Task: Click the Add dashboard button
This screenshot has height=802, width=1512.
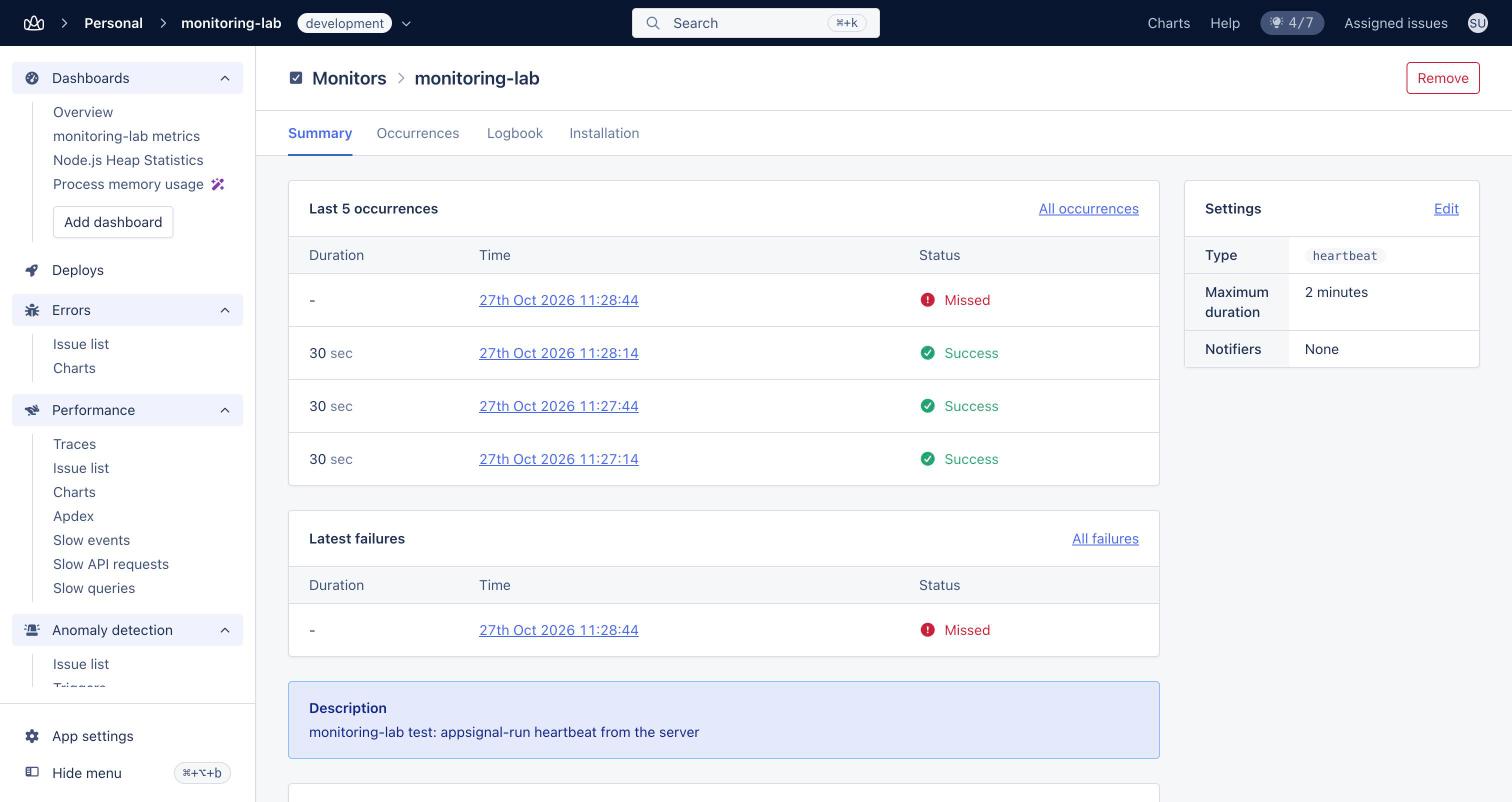Action: (x=113, y=222)
